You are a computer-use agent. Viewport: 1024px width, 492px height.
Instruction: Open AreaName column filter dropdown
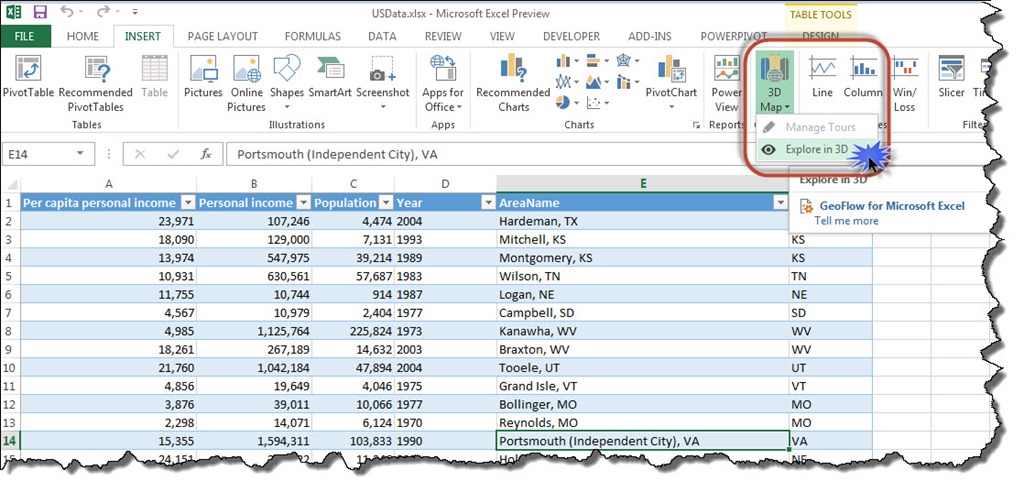tap(780, 203)
